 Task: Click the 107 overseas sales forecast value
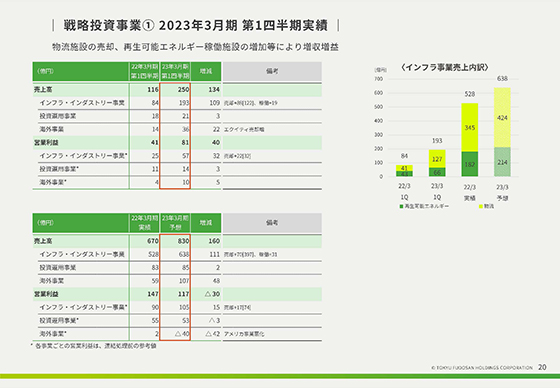pyautogui.click(x=184, y=281)
